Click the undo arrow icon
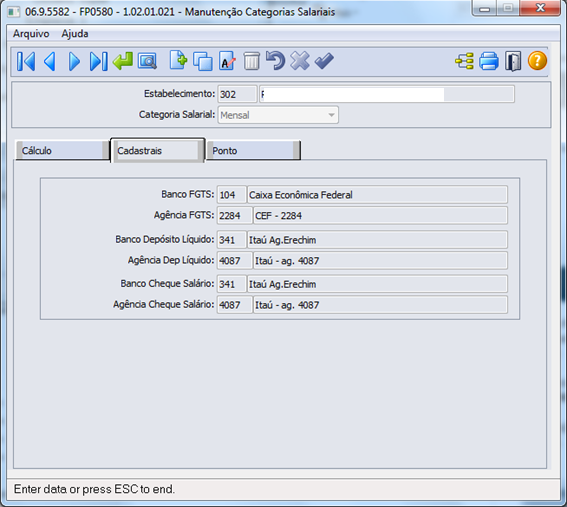This screenshot has width=567, height=507. [276, 60]
